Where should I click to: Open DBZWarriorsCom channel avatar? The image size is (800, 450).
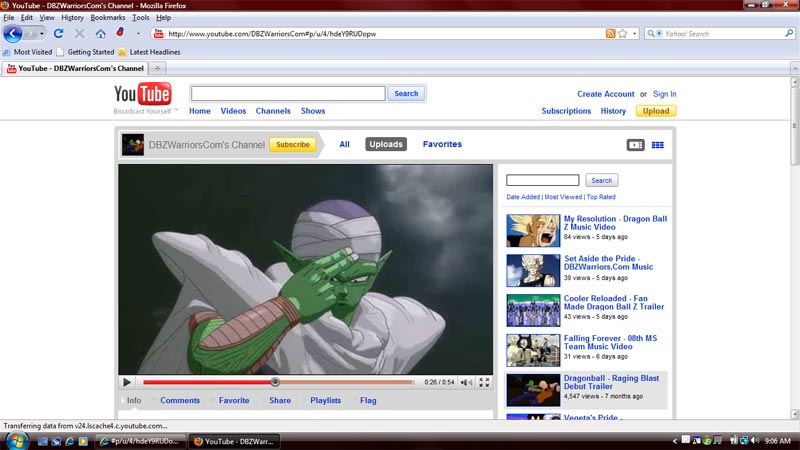pos(133,145)
